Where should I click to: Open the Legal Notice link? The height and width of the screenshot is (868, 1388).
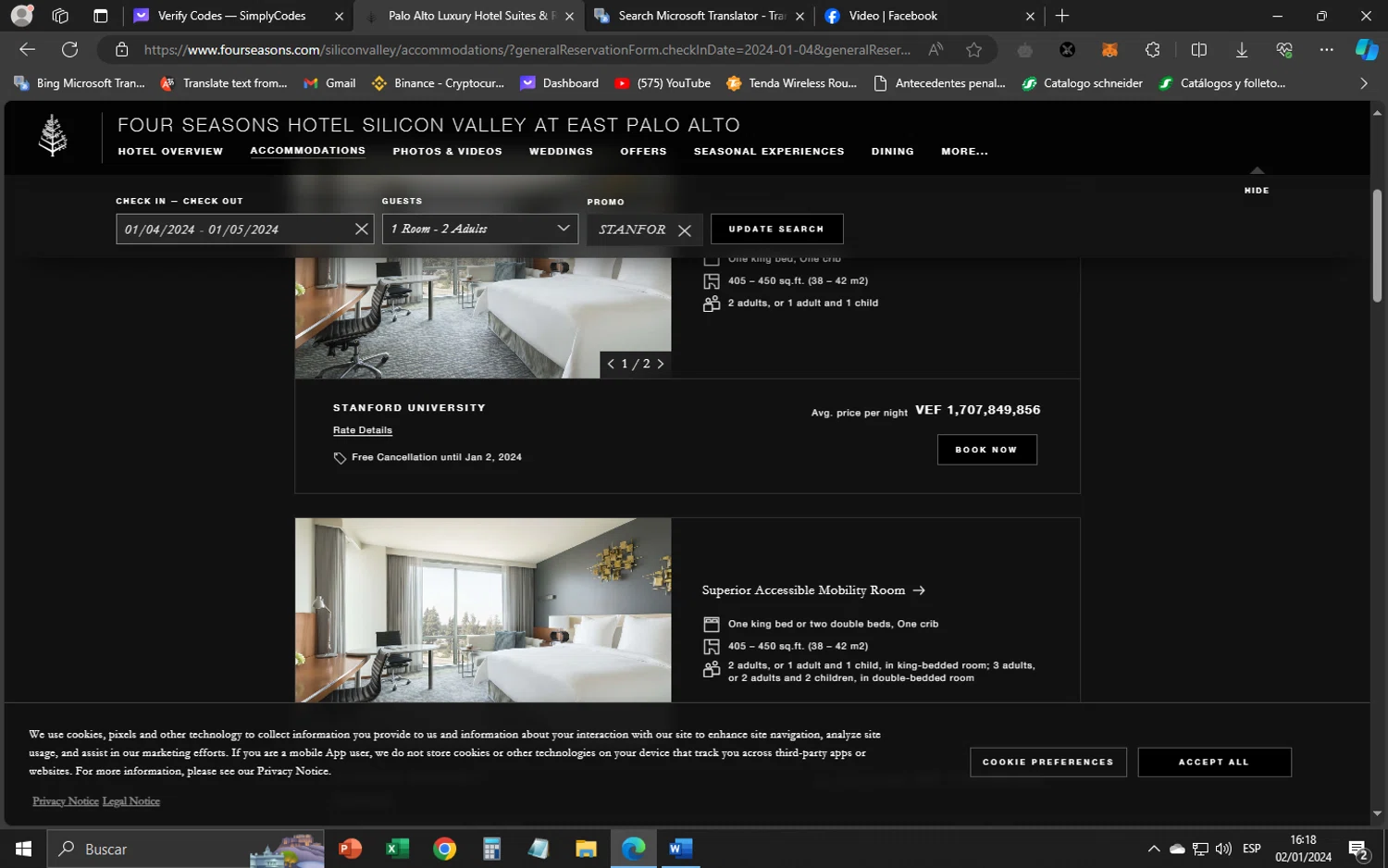[x=131, y=801]
